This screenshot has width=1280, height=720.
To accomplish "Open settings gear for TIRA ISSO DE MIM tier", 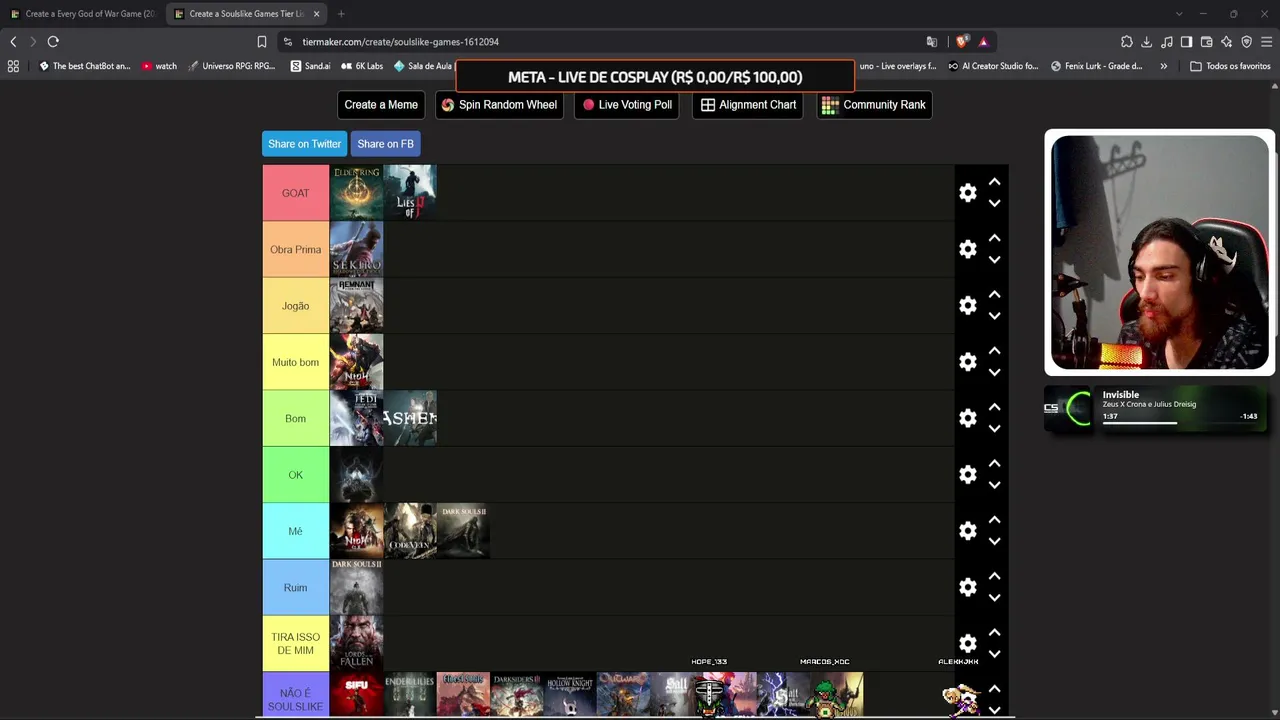I will [968, 644].
